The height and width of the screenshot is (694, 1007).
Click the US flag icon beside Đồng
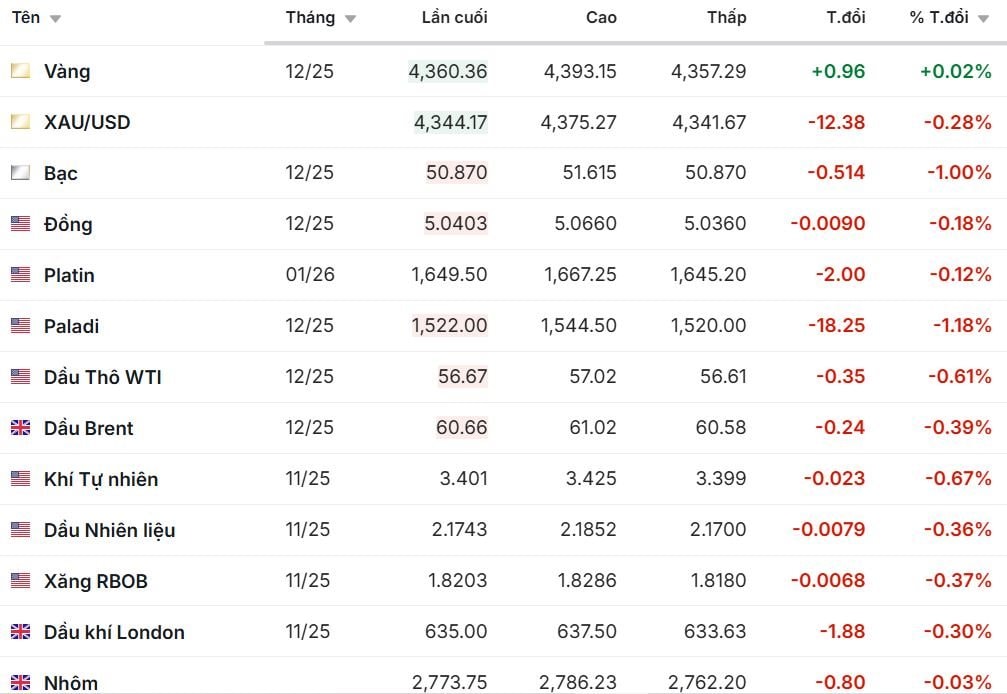click(20, 224)
